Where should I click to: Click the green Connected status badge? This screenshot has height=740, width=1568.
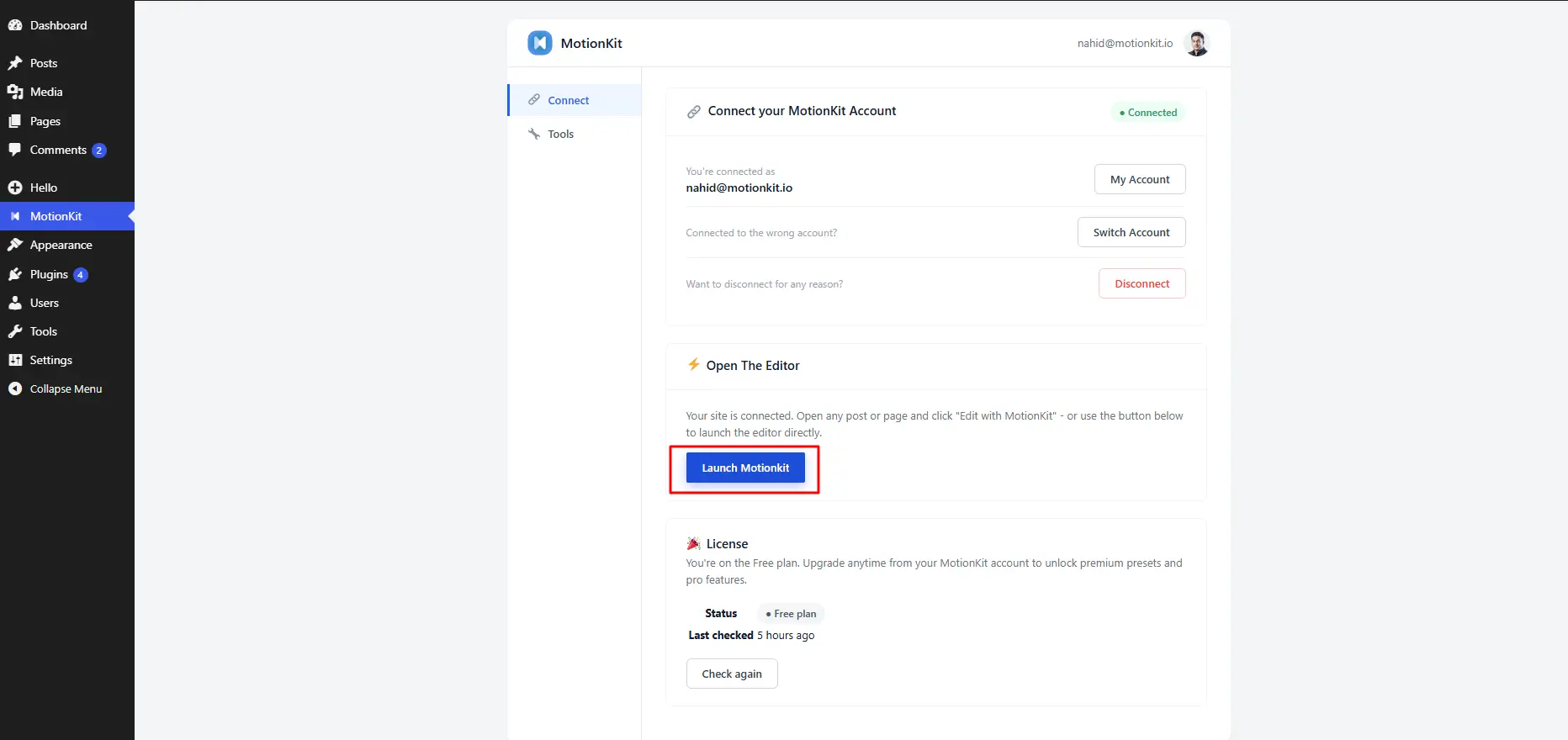click(1148, 112)
